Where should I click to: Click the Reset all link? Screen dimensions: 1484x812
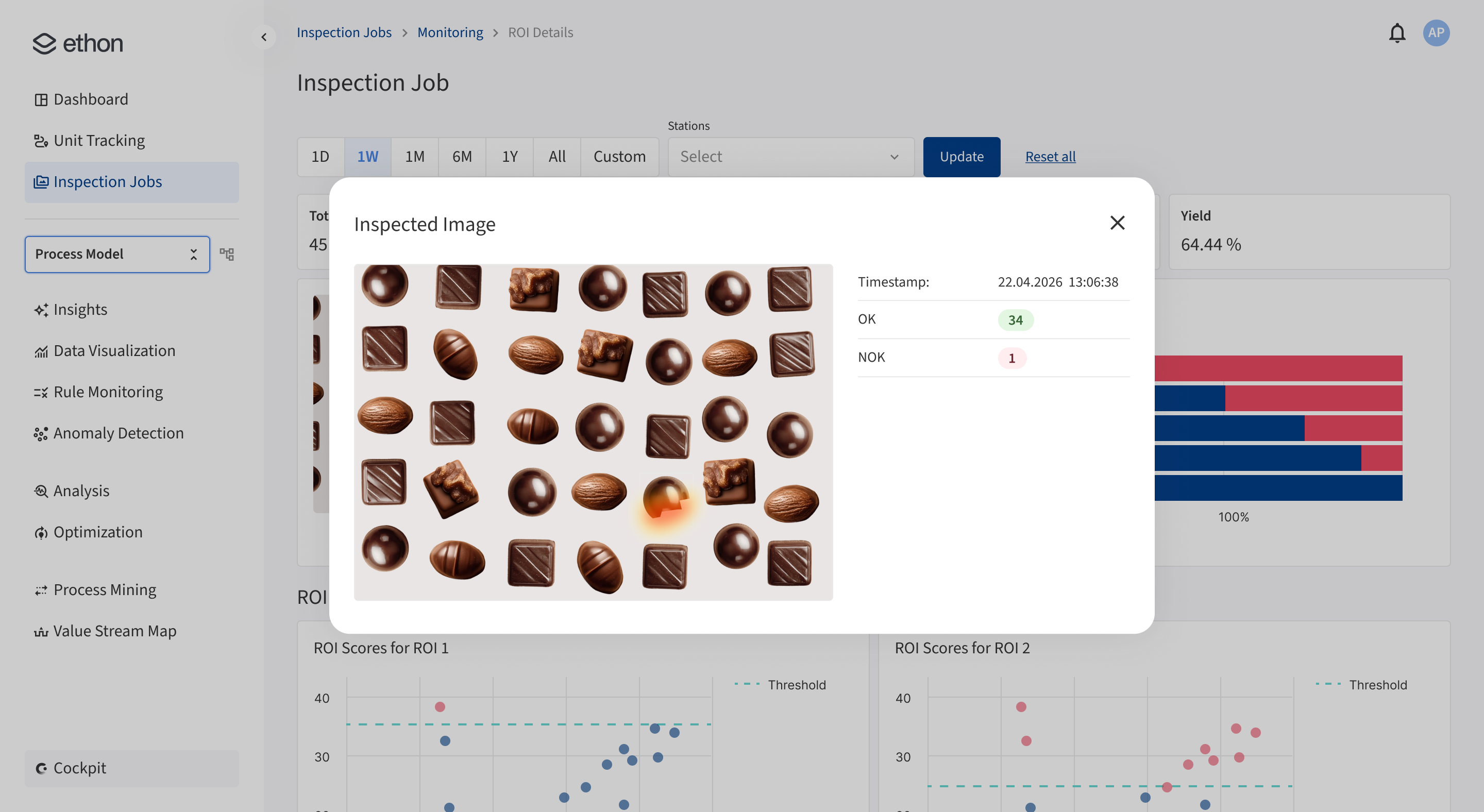pos(1050,156)
